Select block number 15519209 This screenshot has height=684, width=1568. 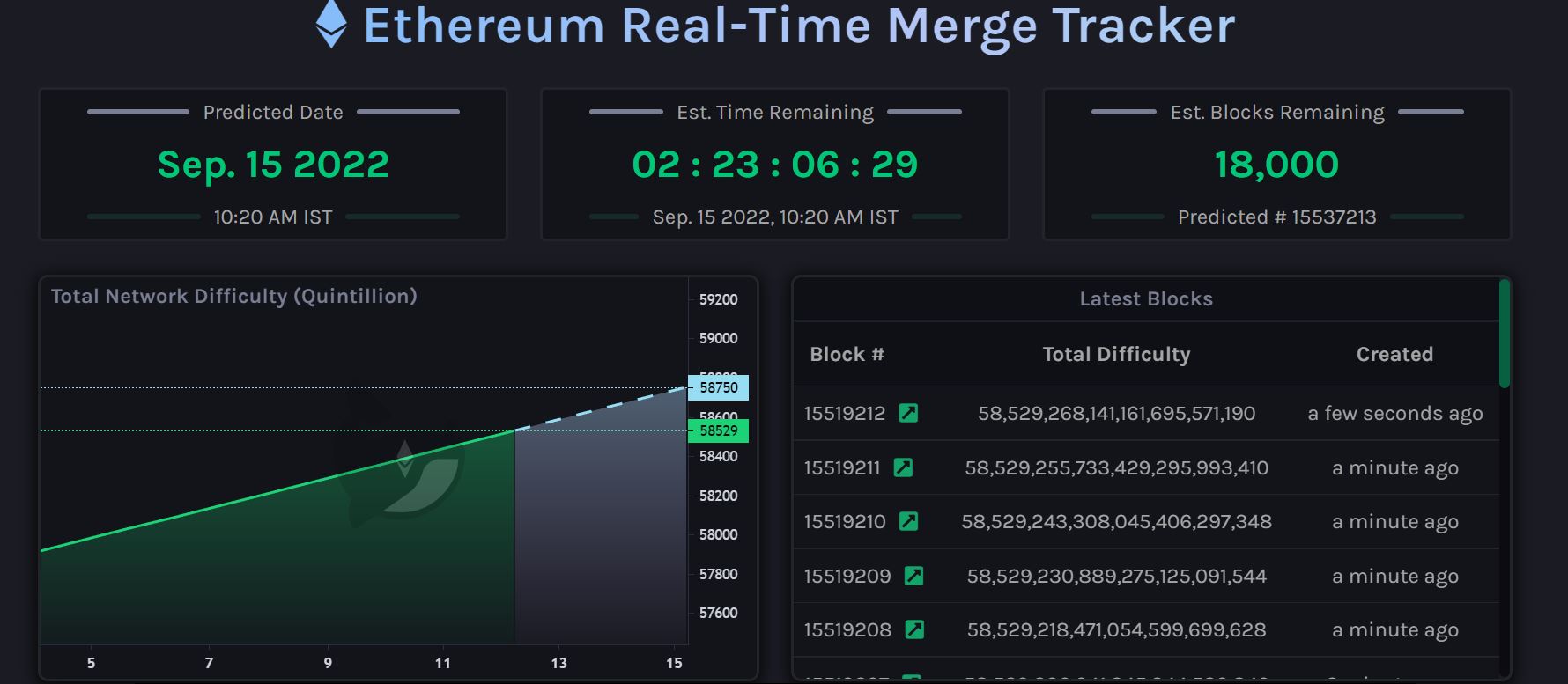[x=847, y=576]
